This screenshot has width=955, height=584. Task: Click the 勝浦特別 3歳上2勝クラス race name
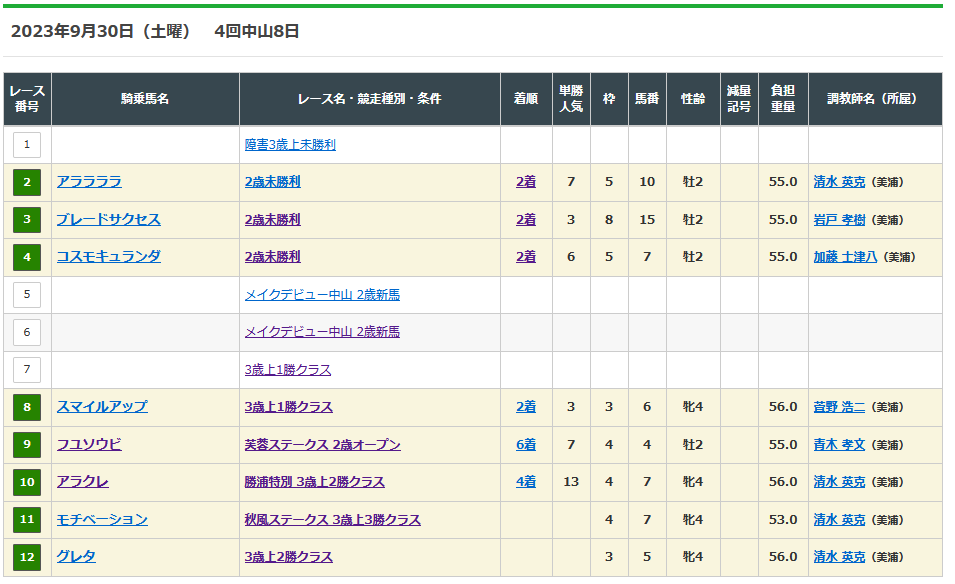point(314,482)
